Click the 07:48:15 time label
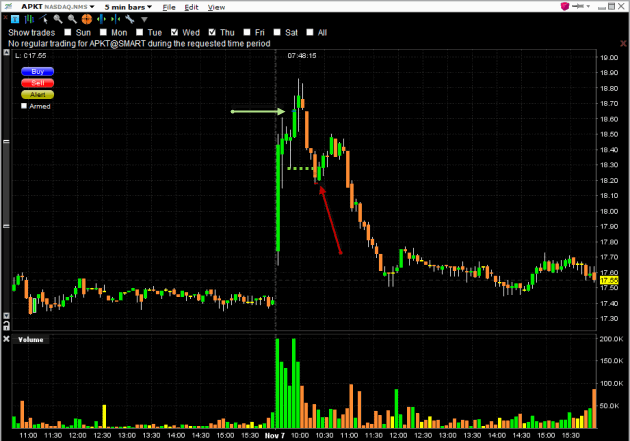Viewport: 630px width, 441px height. click(x=302, y=56)
